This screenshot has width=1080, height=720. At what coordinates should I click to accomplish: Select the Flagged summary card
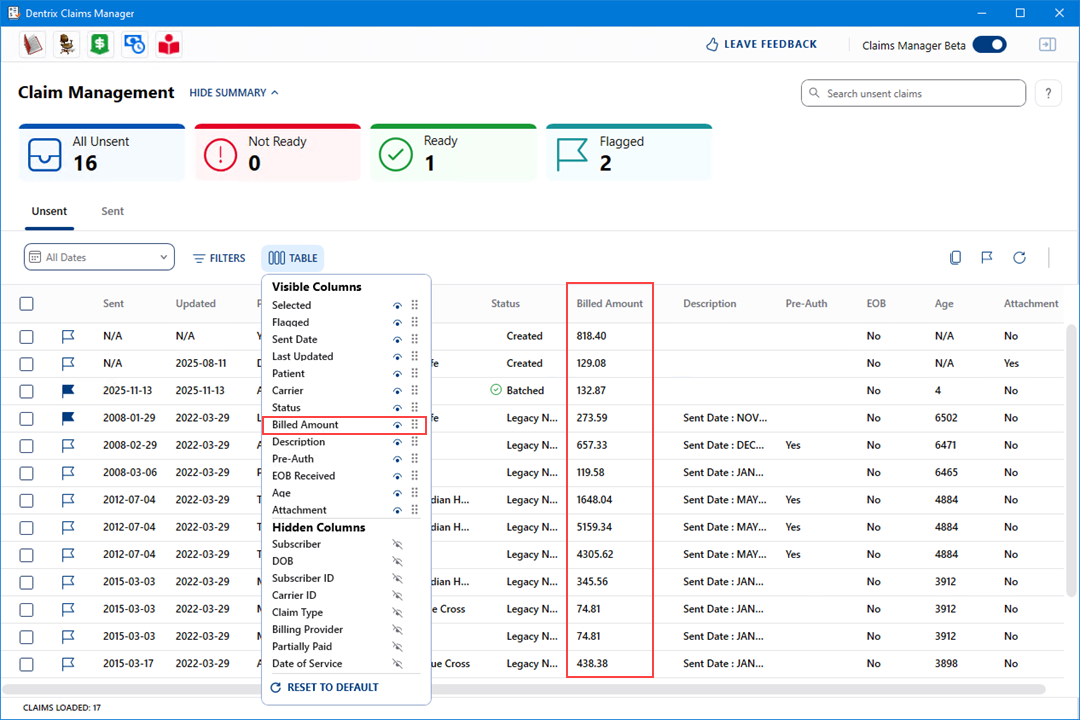tap(629, 153)
